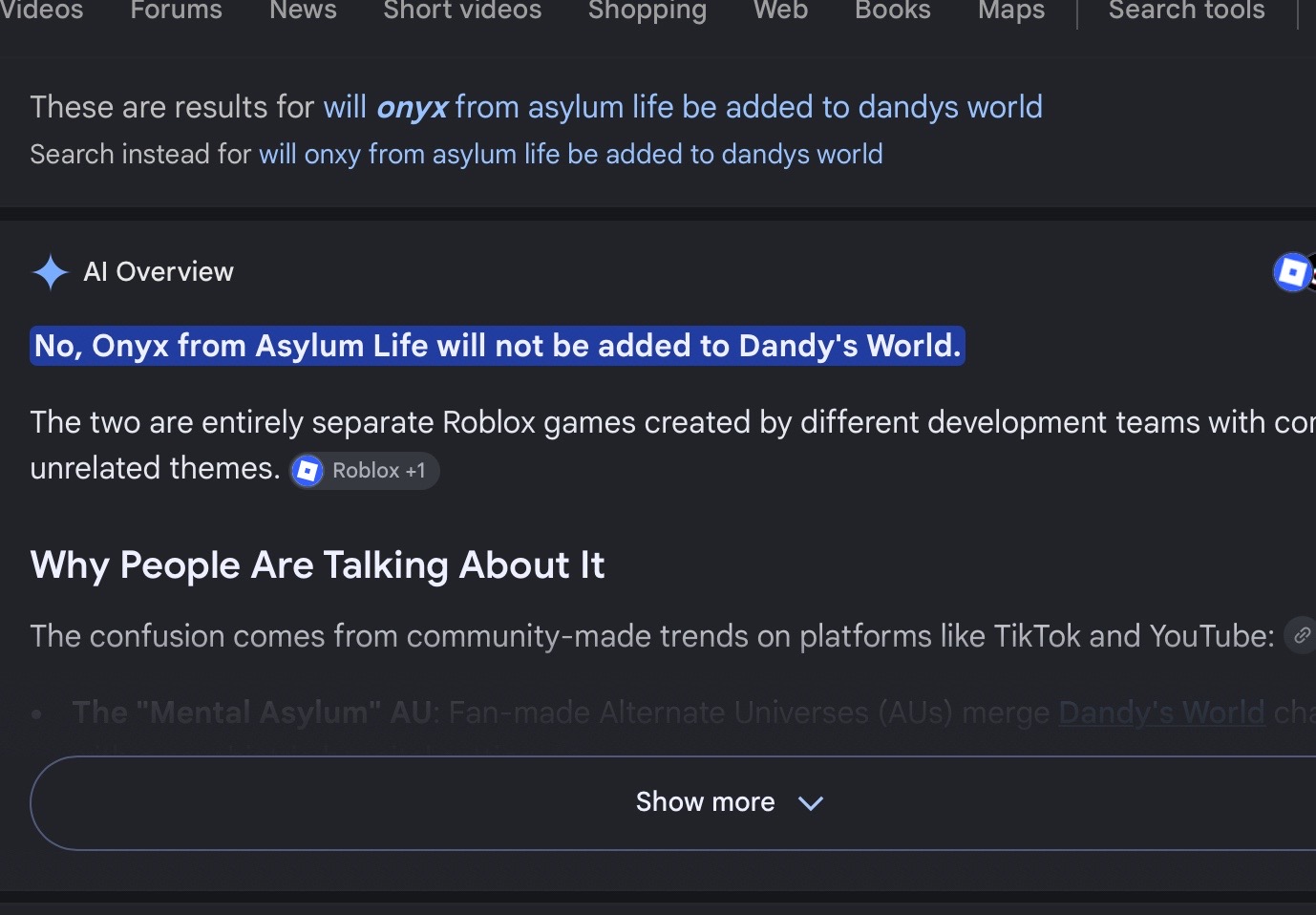Open the Roblox source icon beside AI Overview

1292,272
